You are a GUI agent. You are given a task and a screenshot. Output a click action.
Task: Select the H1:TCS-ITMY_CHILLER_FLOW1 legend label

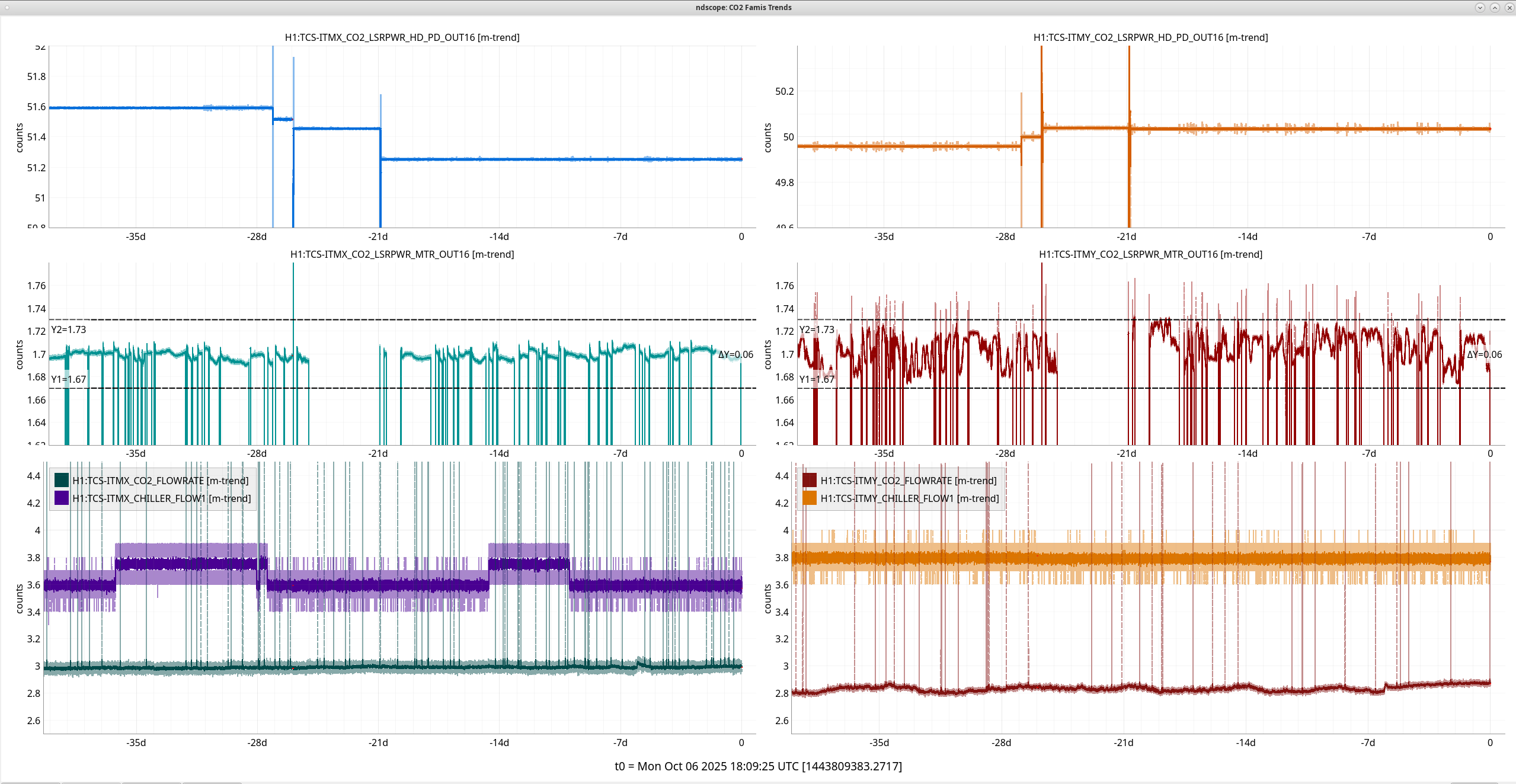[x=909, y=498]
